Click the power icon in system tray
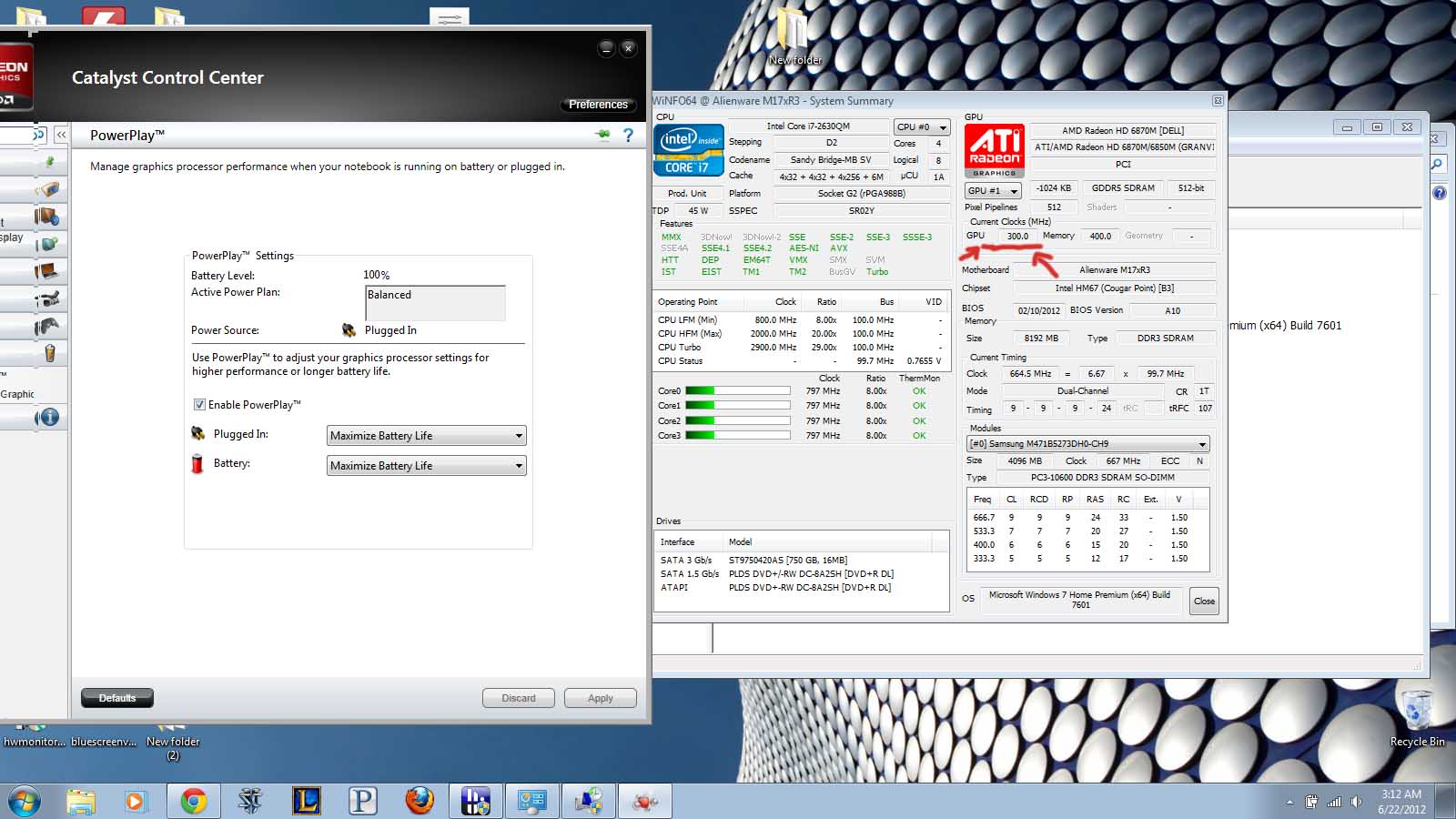This screenshot has height=819, width=1456. (x=1311, y=802)
